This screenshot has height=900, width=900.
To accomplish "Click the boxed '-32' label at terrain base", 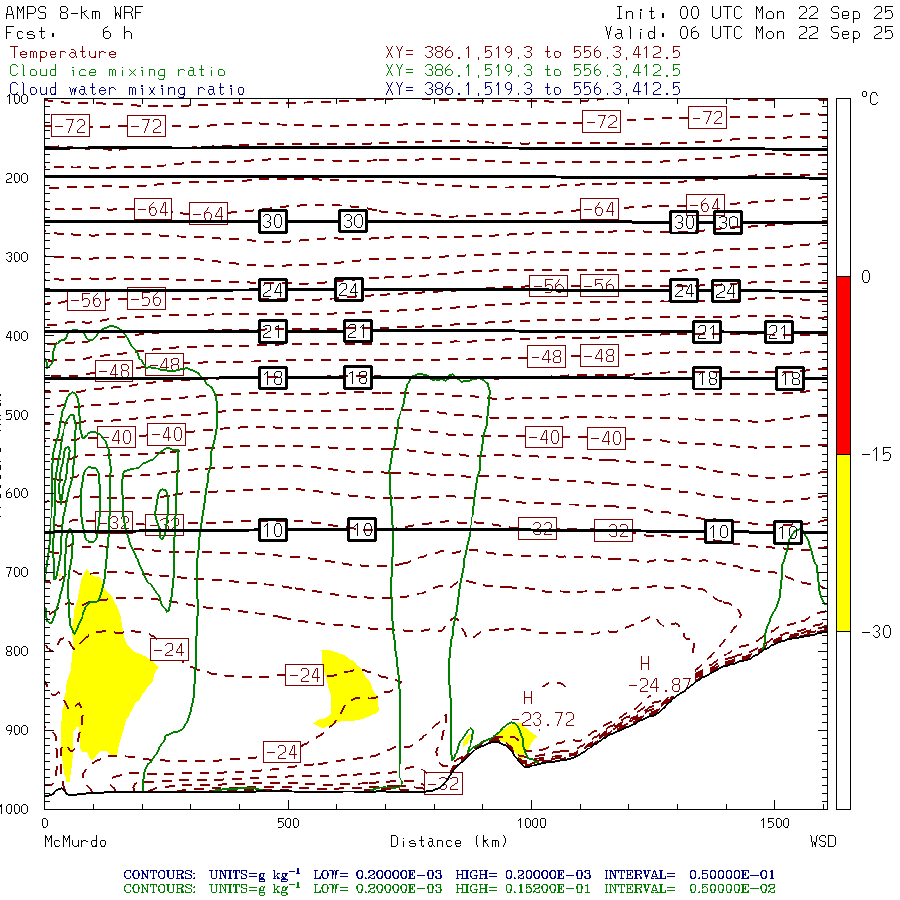I will pyautogui.click(x=444, y=783).
